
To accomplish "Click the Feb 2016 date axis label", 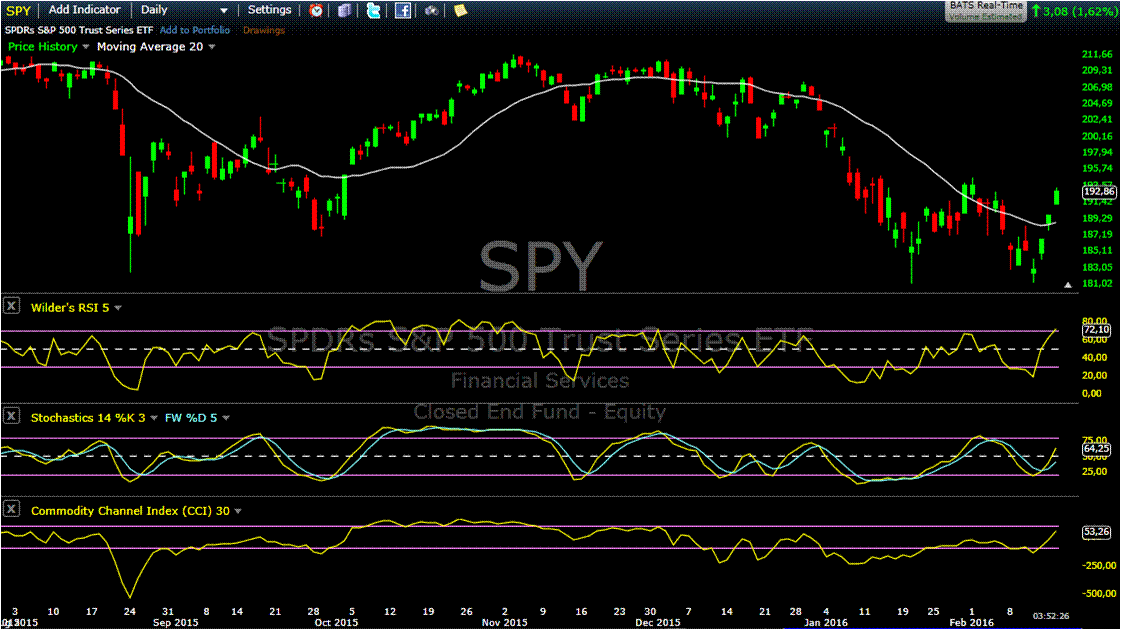I will (971, 622).
